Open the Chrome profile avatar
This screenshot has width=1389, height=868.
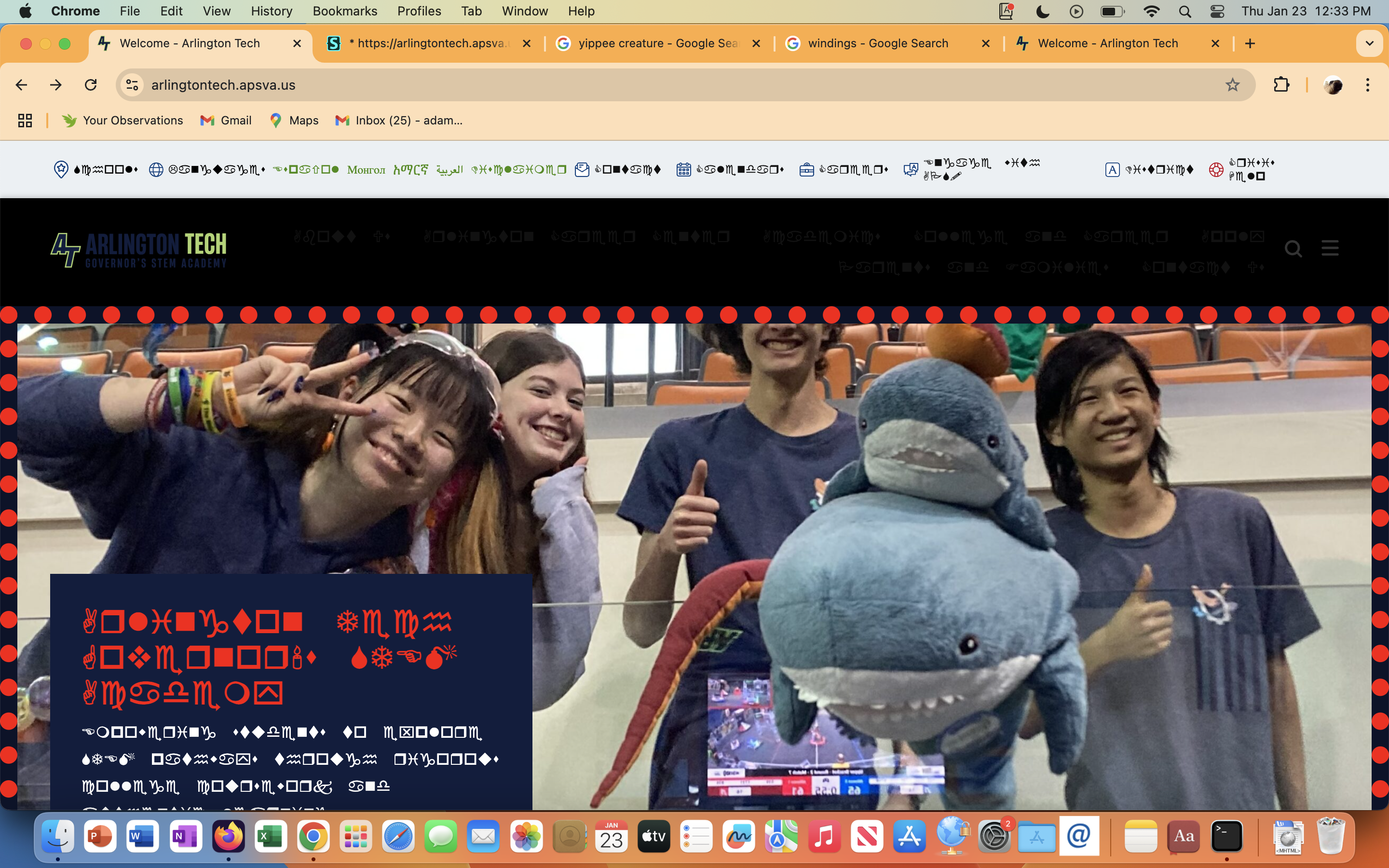[x=1333, y=85]
